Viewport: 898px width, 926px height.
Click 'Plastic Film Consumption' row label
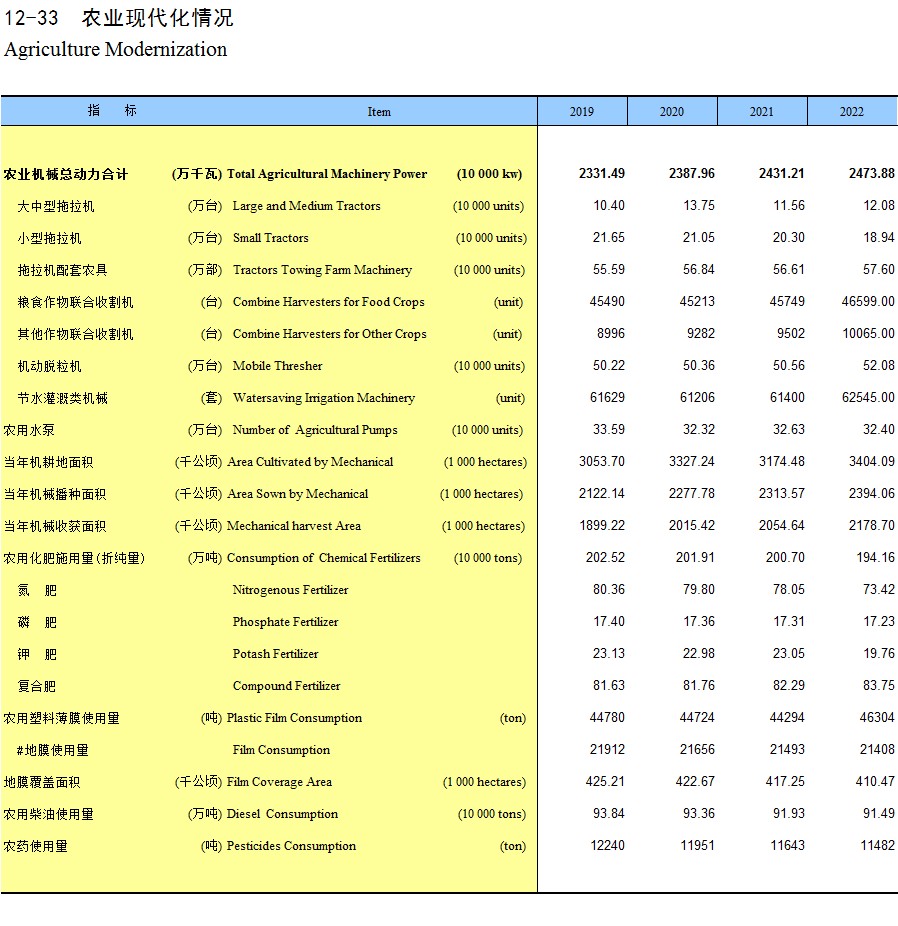pyautogui.click(x=295, y=718)
